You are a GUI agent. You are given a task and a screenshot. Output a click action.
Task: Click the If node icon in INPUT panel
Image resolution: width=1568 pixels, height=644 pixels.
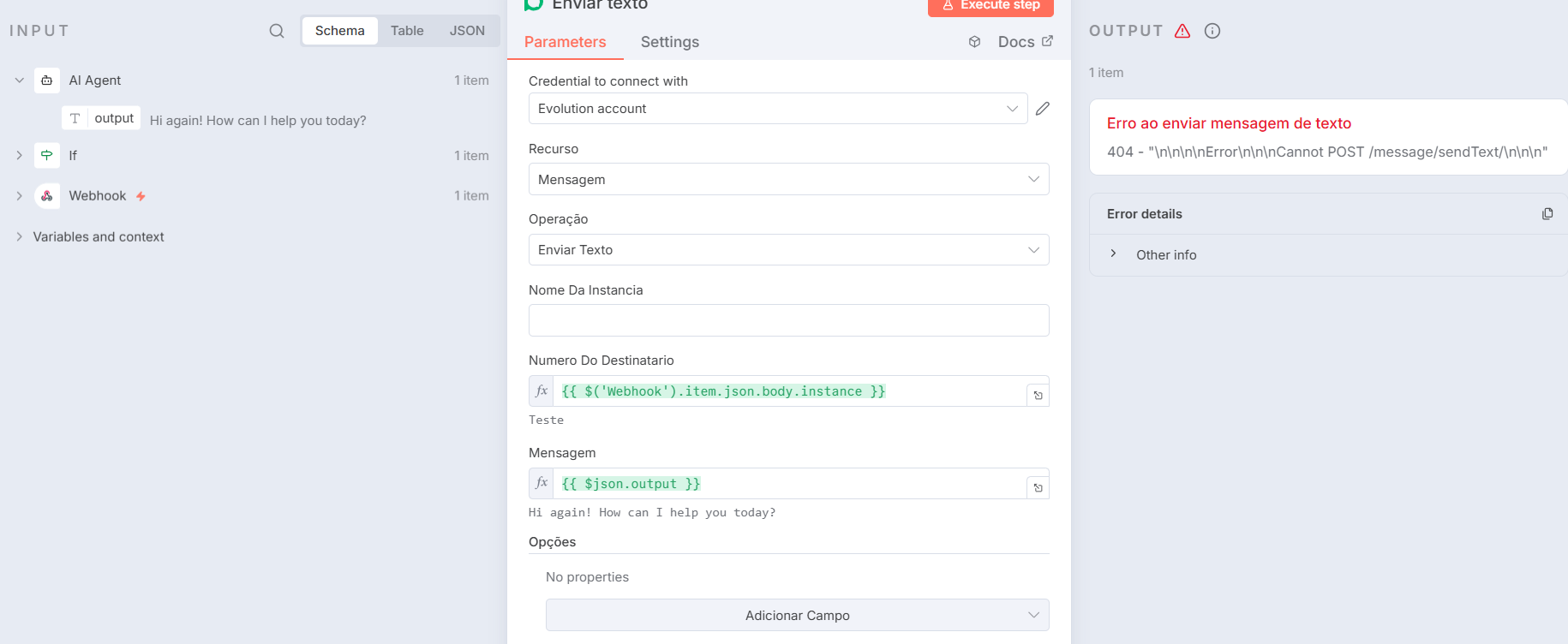(48, 155)
